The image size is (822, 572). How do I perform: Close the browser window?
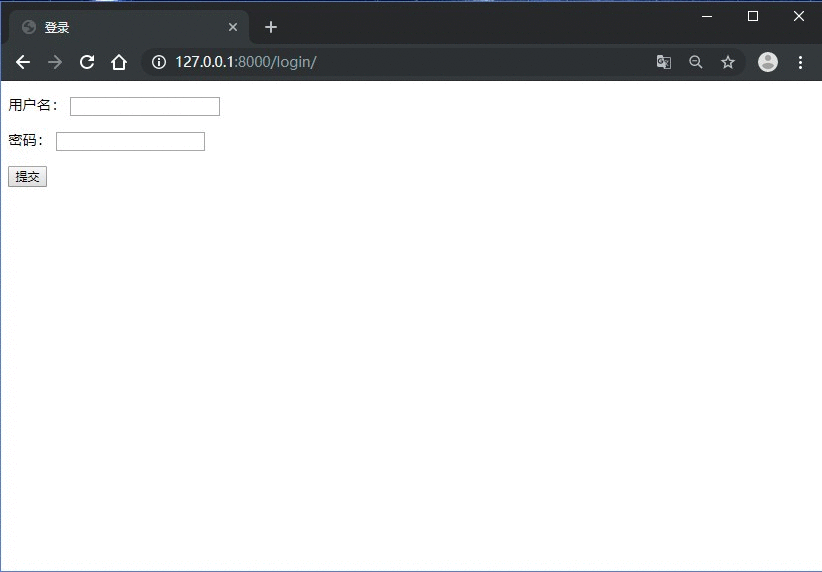coord(799,16)
